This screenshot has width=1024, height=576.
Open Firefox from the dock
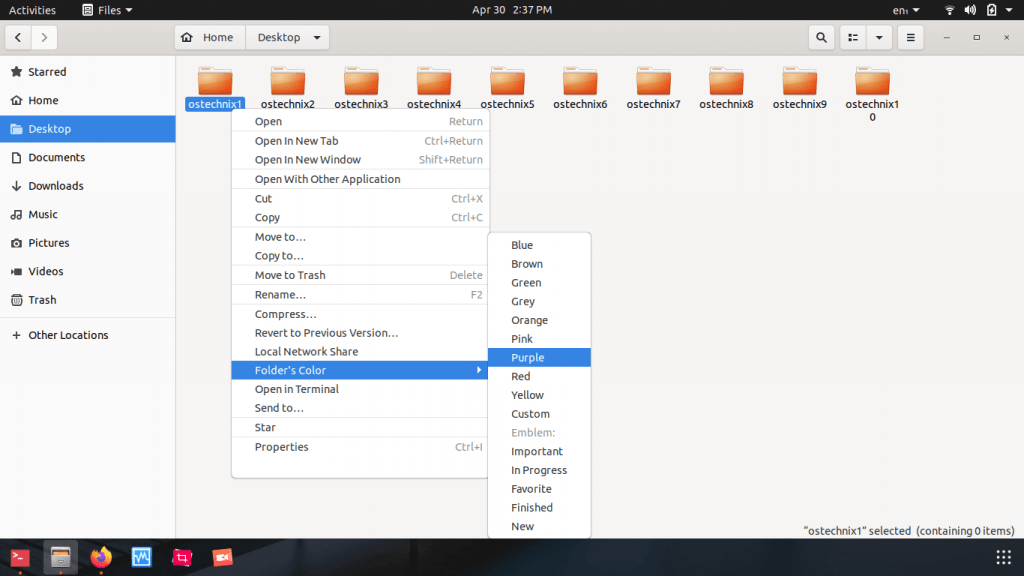point(100,557)
